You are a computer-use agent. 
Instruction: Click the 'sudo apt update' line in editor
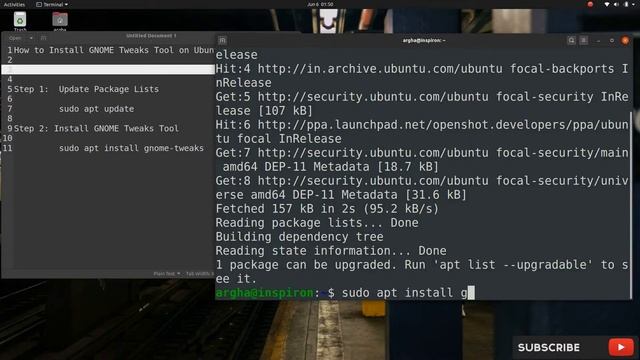point(96,109)
